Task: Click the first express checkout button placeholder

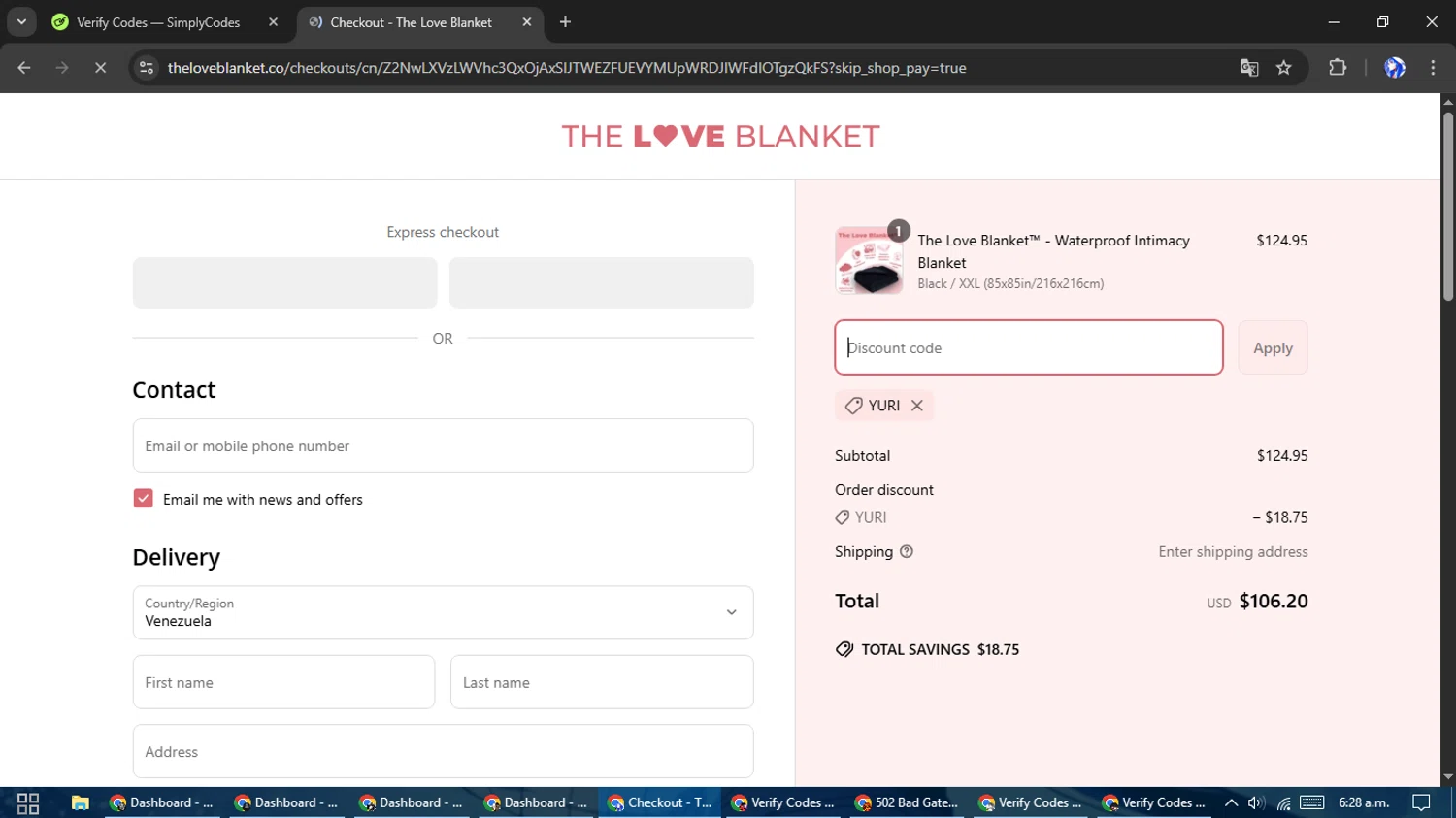Action: coord(284,282)
